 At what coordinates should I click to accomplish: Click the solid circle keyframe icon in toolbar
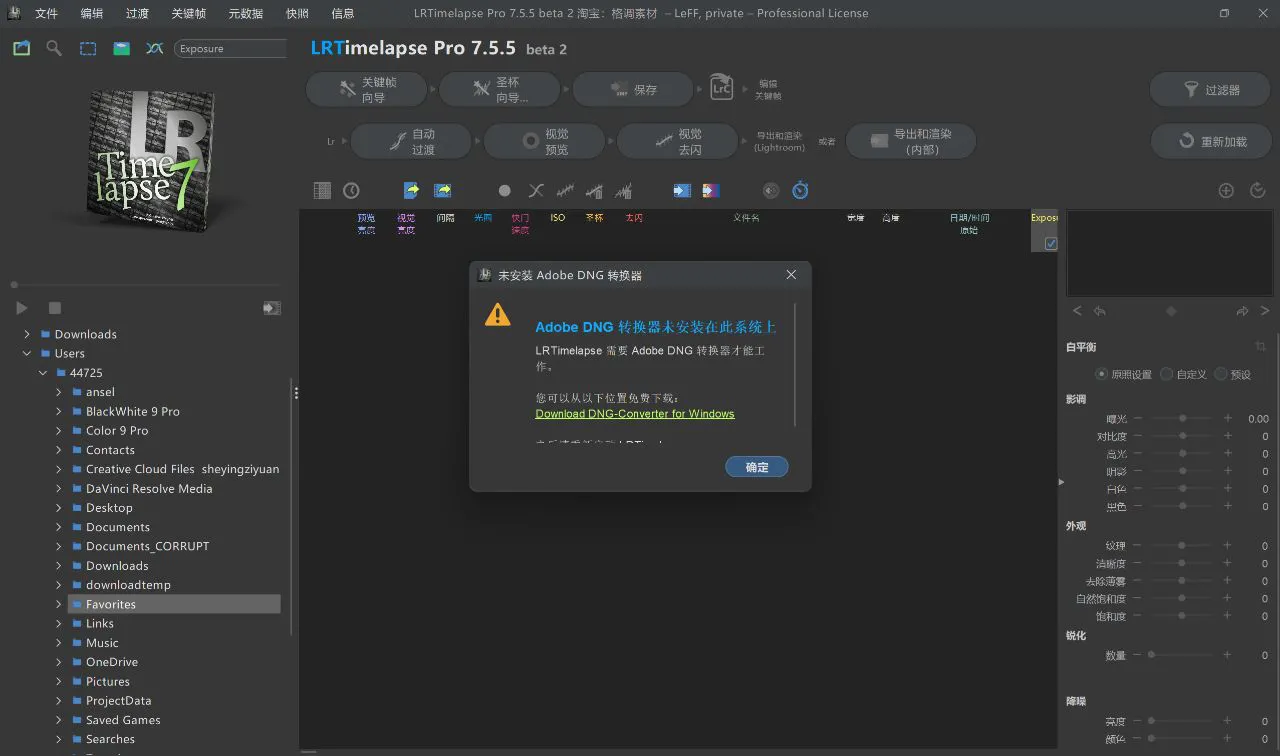click(504, 190)
